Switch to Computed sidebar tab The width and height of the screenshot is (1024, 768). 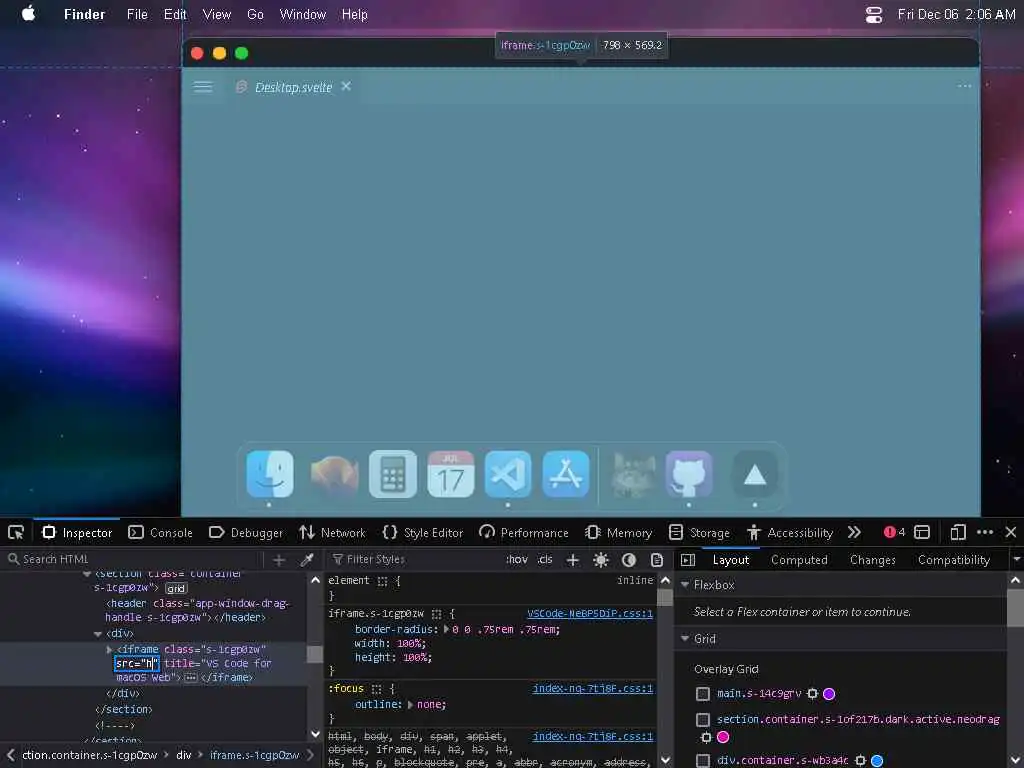(799, 560)
